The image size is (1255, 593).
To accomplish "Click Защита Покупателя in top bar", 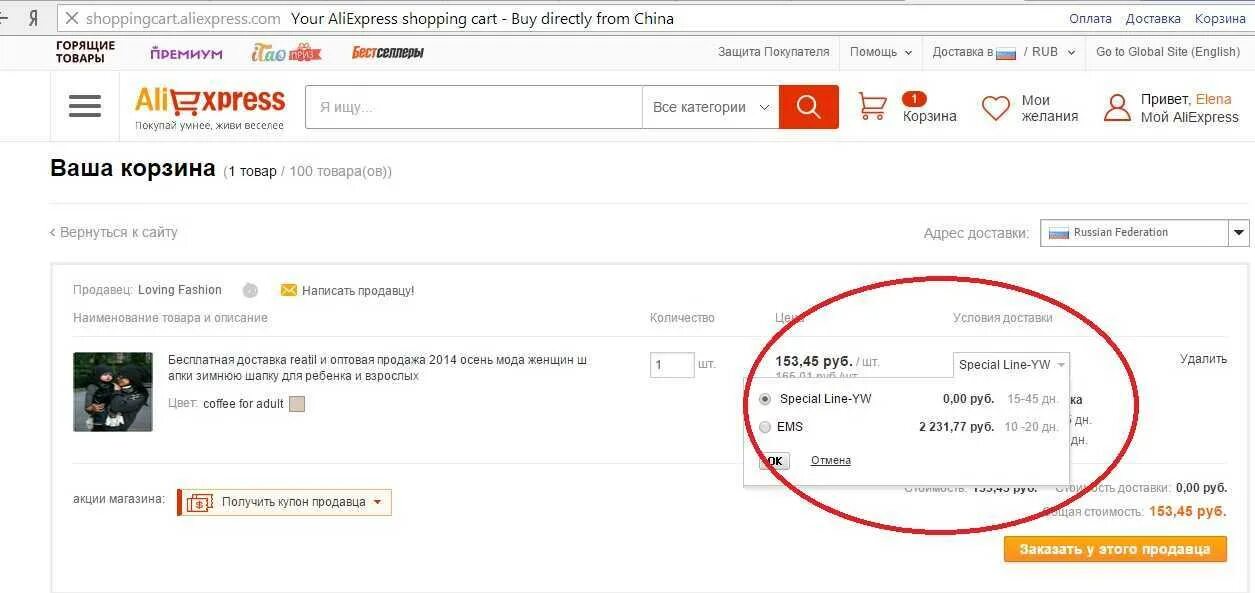I will 774,52.
